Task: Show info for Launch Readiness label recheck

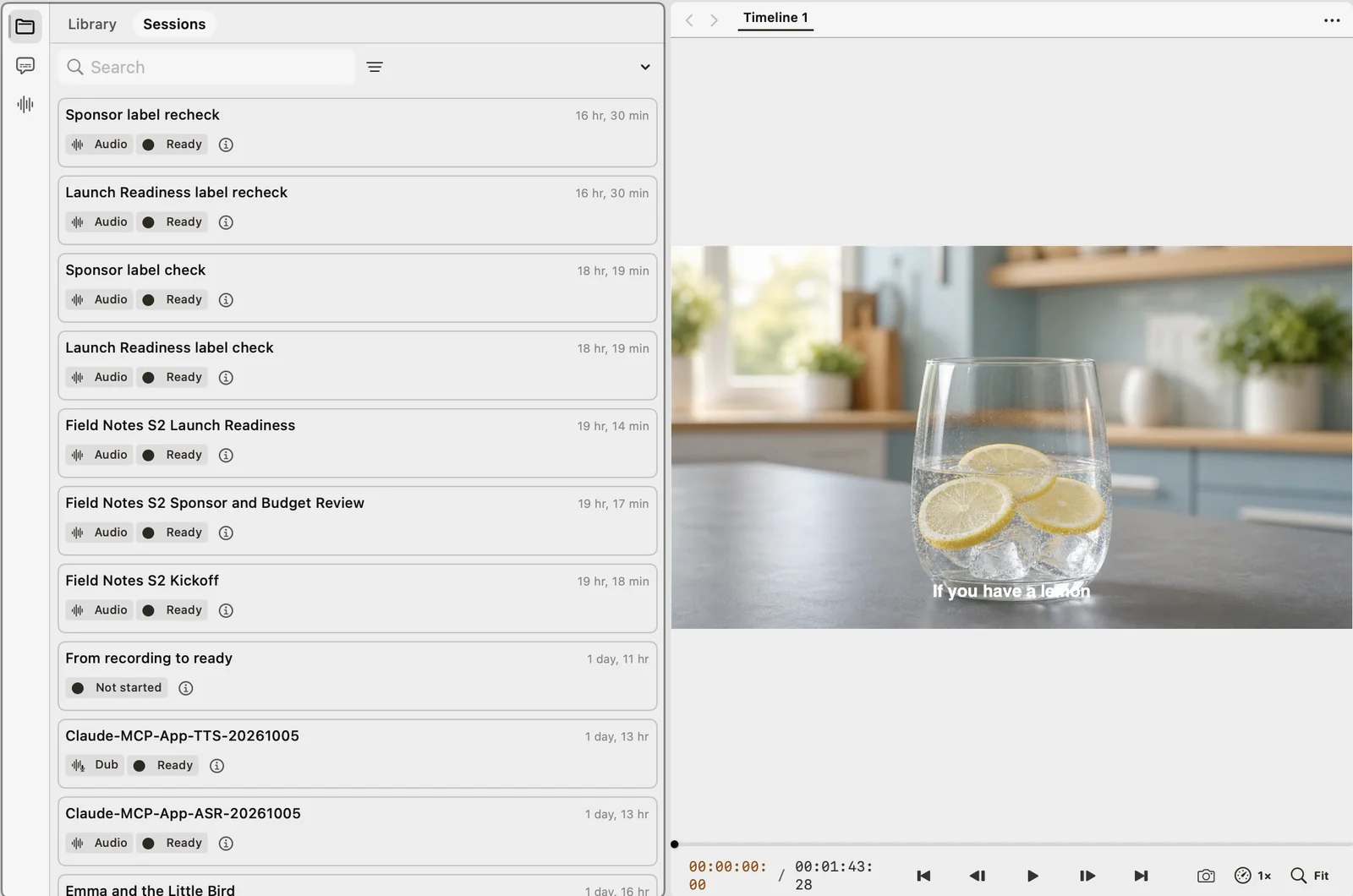Action: pos(226,222)
